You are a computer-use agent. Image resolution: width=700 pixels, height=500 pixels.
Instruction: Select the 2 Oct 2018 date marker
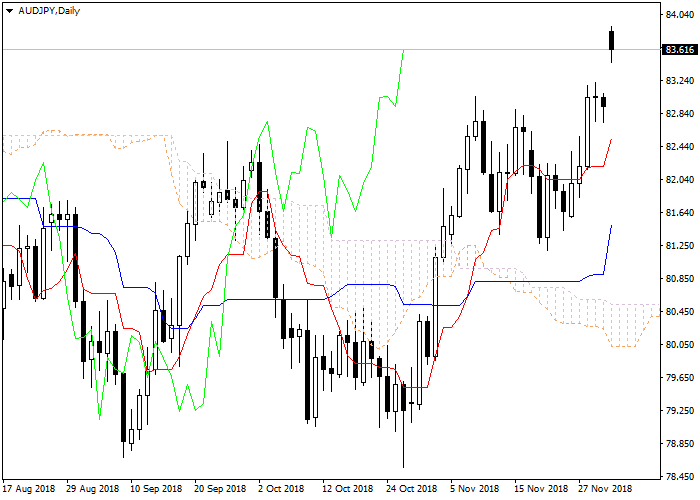(280, 489)
